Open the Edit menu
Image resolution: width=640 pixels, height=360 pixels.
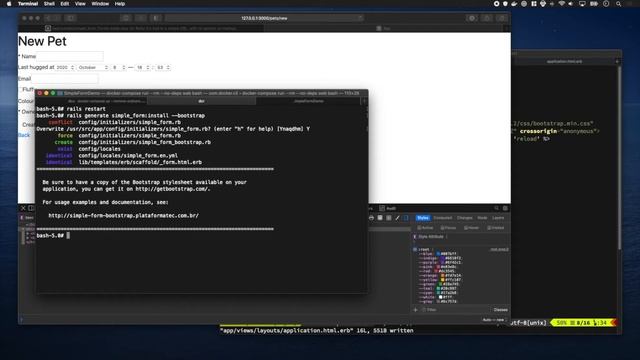[65, 4]
